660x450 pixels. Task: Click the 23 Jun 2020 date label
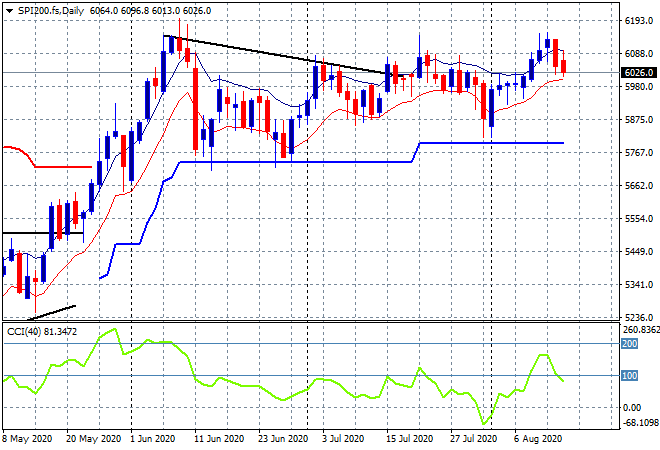coord(283,439)
